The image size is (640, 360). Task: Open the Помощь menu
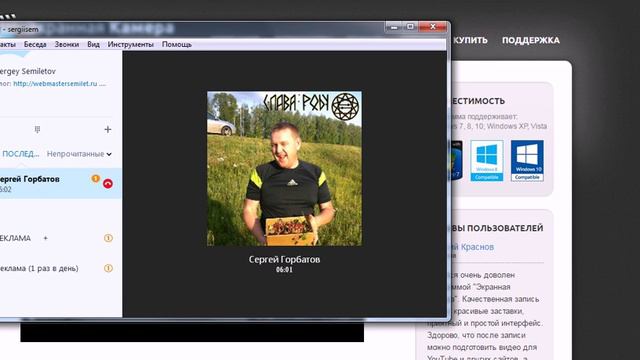pyautogui.click(x=177, y=44)
